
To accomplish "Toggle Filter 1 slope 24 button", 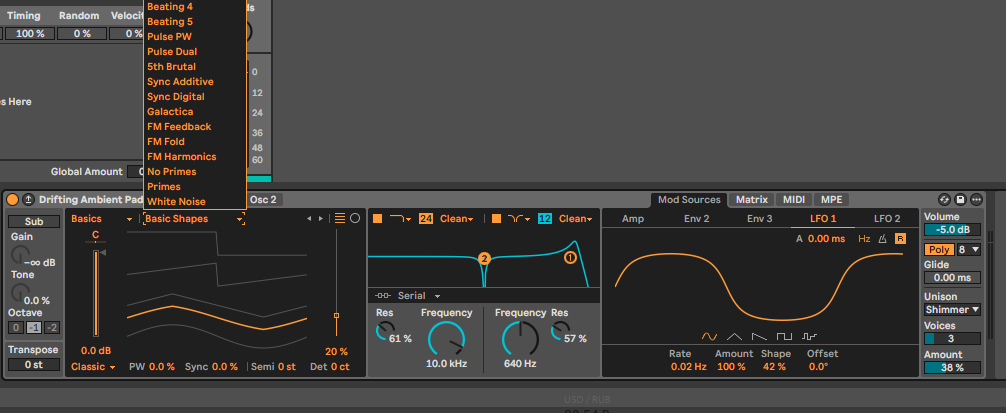I will pos(426,219).
